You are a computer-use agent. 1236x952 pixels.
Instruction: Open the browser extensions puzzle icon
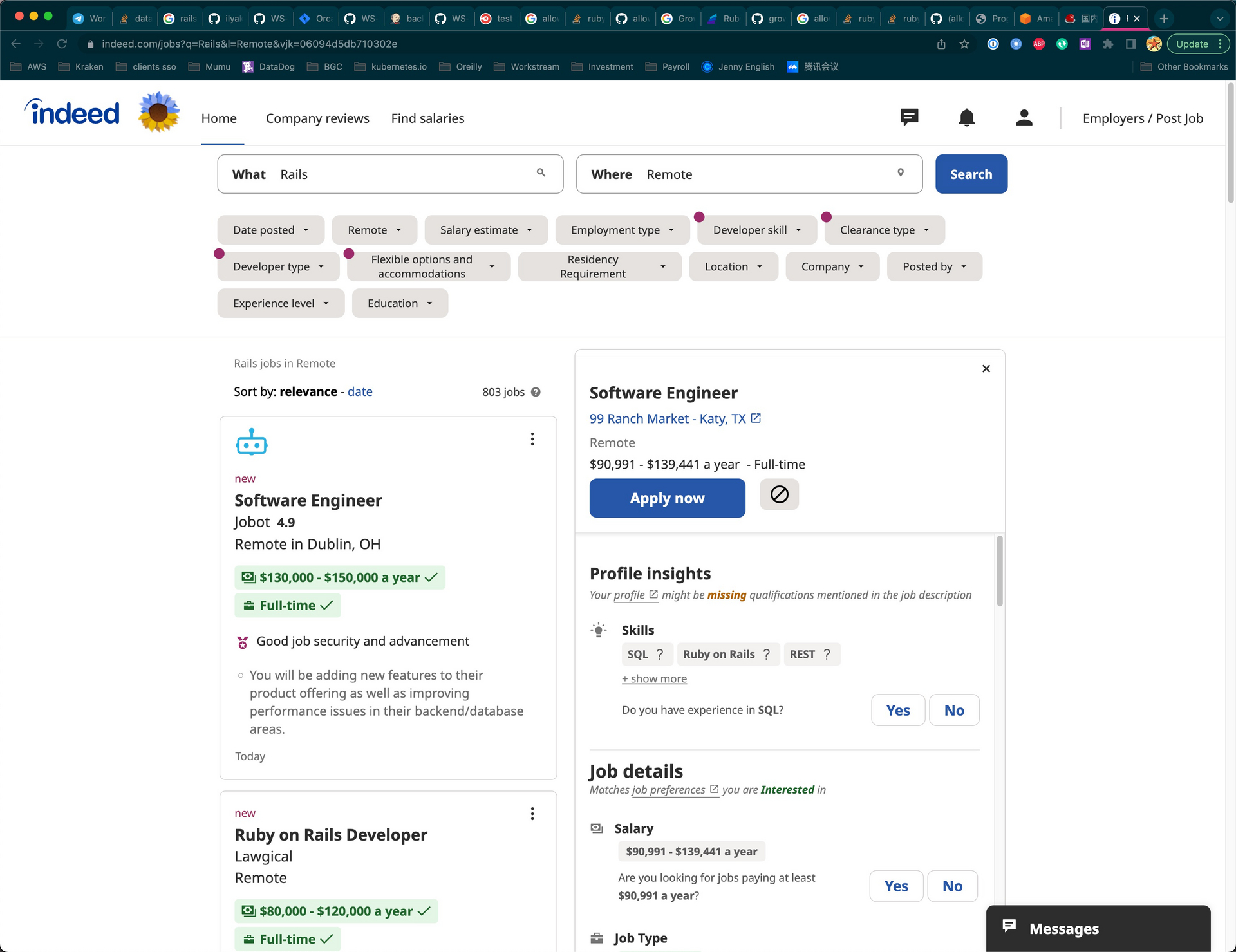pyautogui.click(x=1108, y=44)
